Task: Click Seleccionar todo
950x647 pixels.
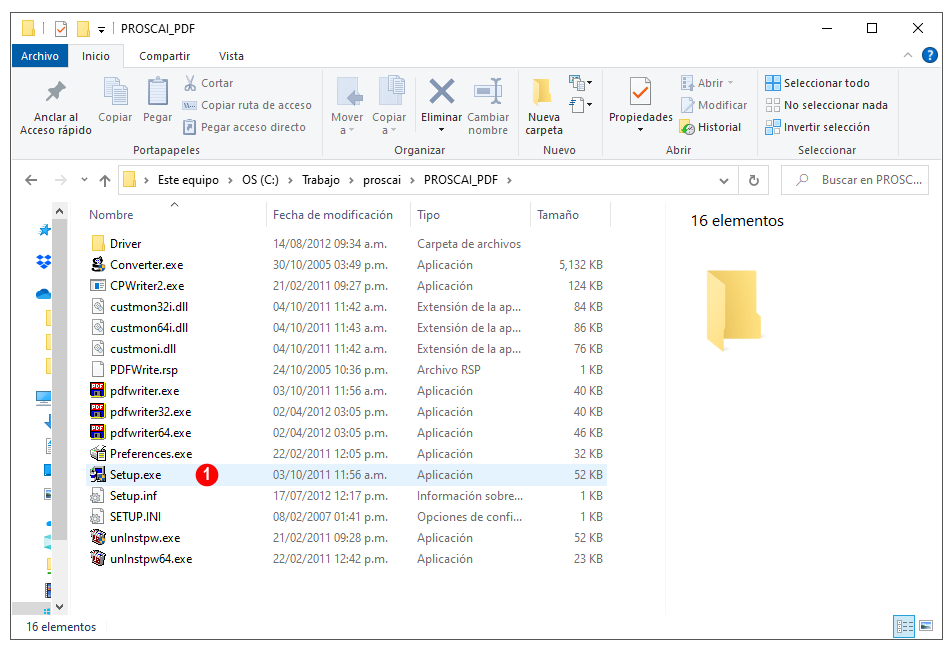Action: click(x=817, y=83)
